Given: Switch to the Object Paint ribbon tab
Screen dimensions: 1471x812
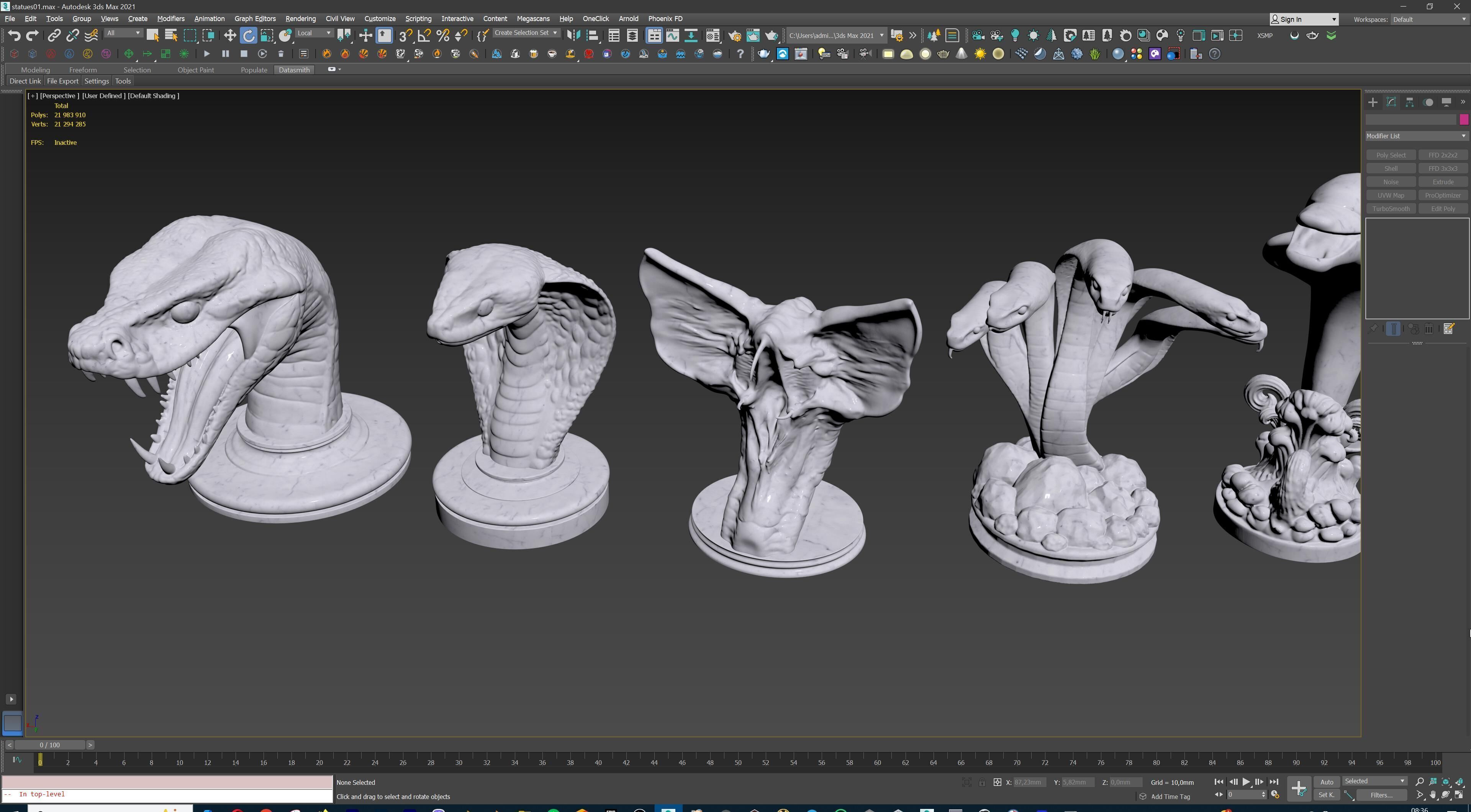Looking at the screenshot, I should [196, 70].
